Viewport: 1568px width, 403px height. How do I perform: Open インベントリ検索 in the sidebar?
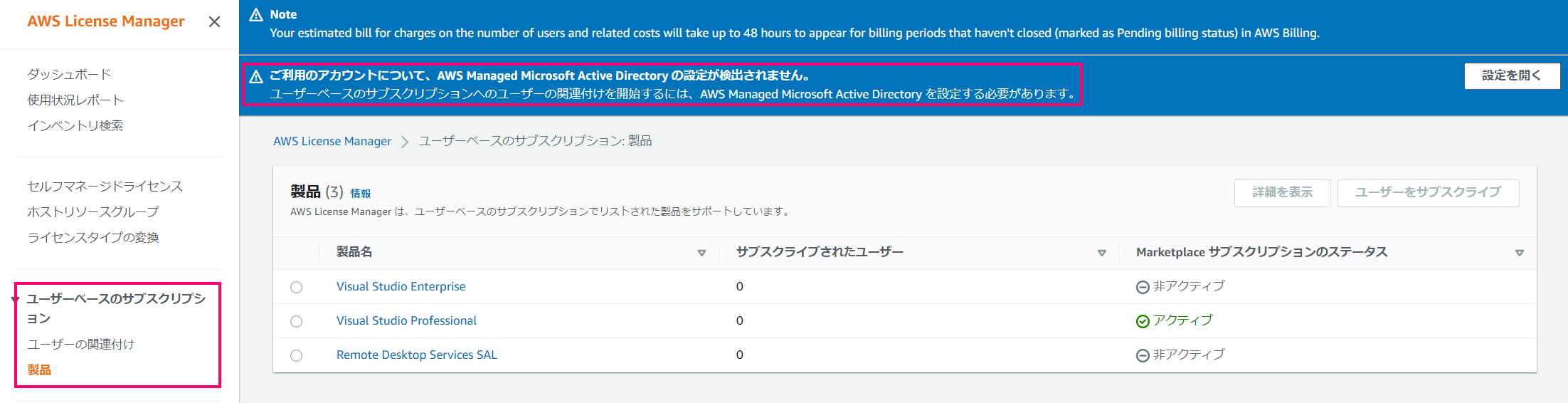[x=75, y=125]
